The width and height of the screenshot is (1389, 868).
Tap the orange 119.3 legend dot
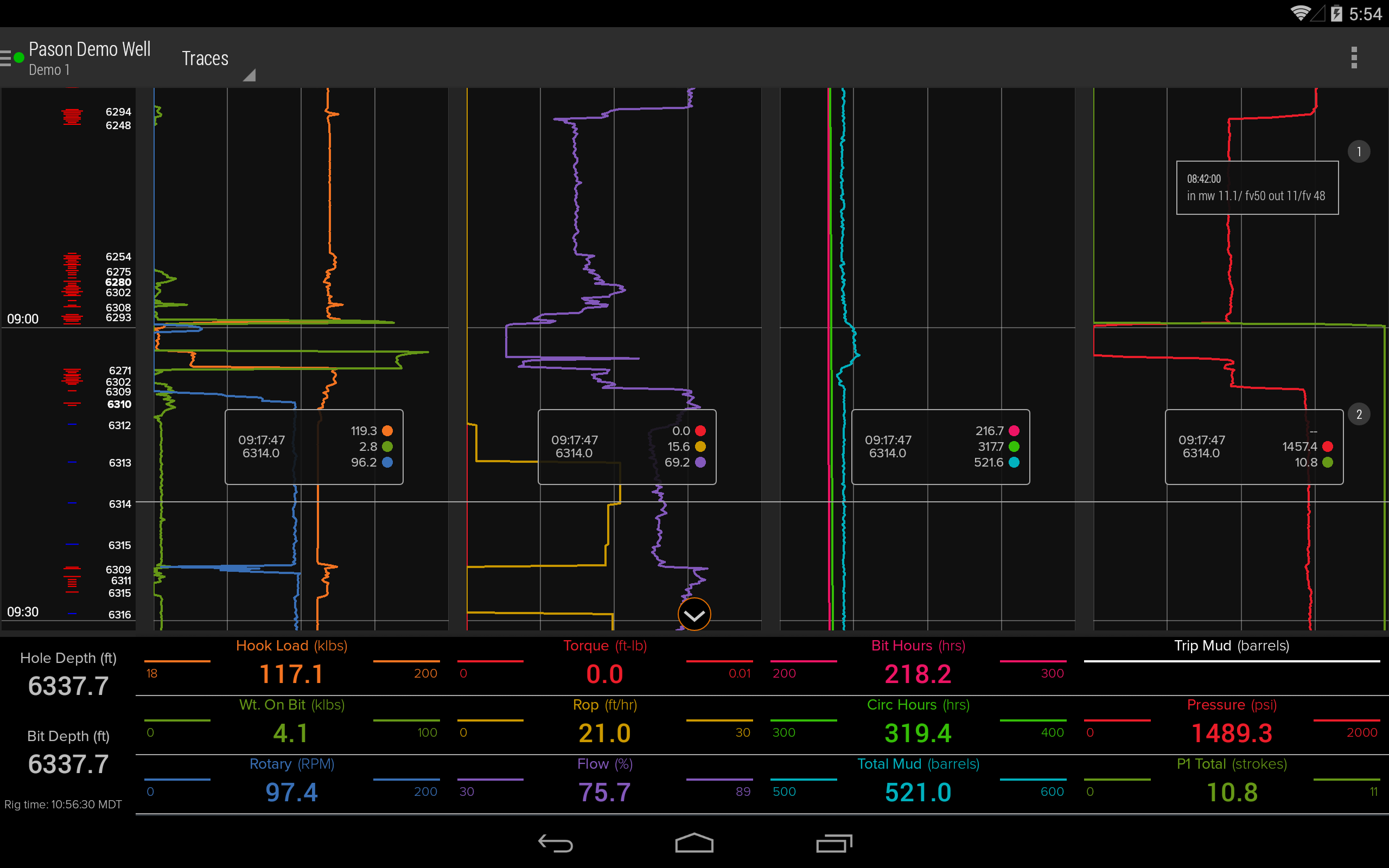pyautogui.click(x=387, y=431)
